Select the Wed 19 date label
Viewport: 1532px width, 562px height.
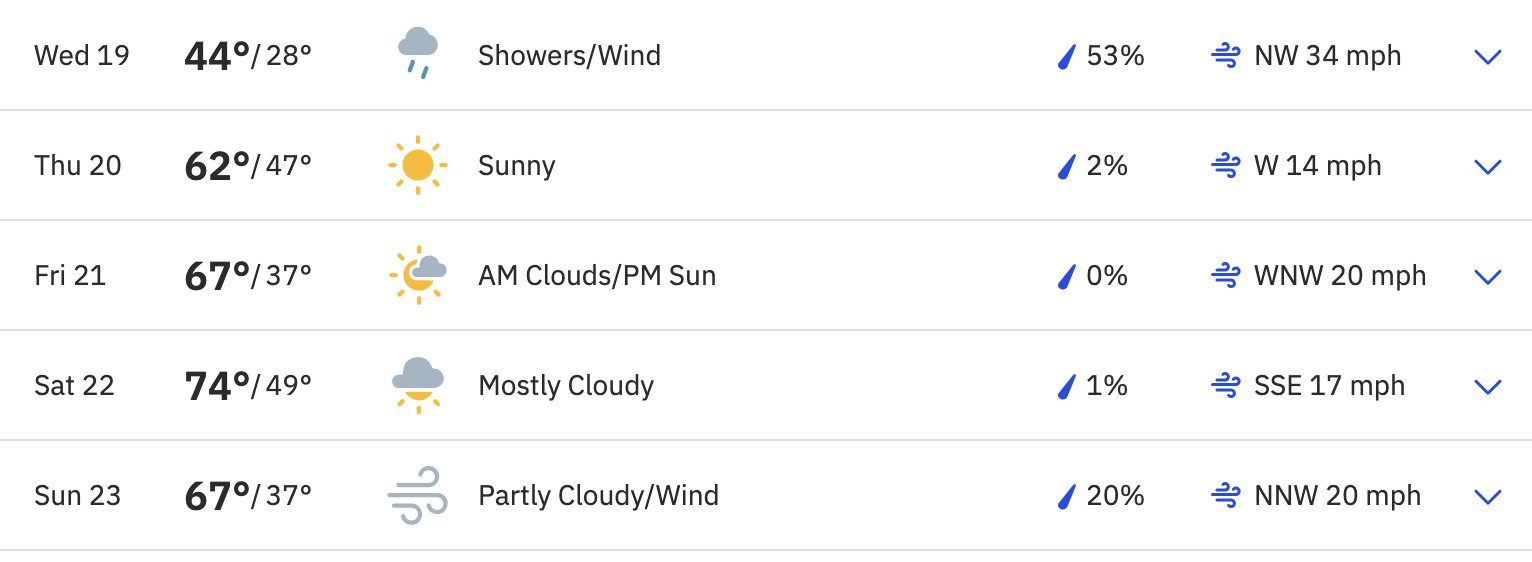tap(82, 55)
